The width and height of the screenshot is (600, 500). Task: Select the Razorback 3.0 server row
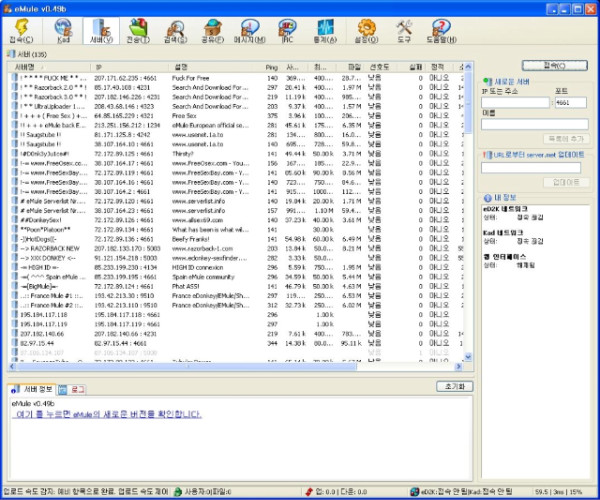236,97
